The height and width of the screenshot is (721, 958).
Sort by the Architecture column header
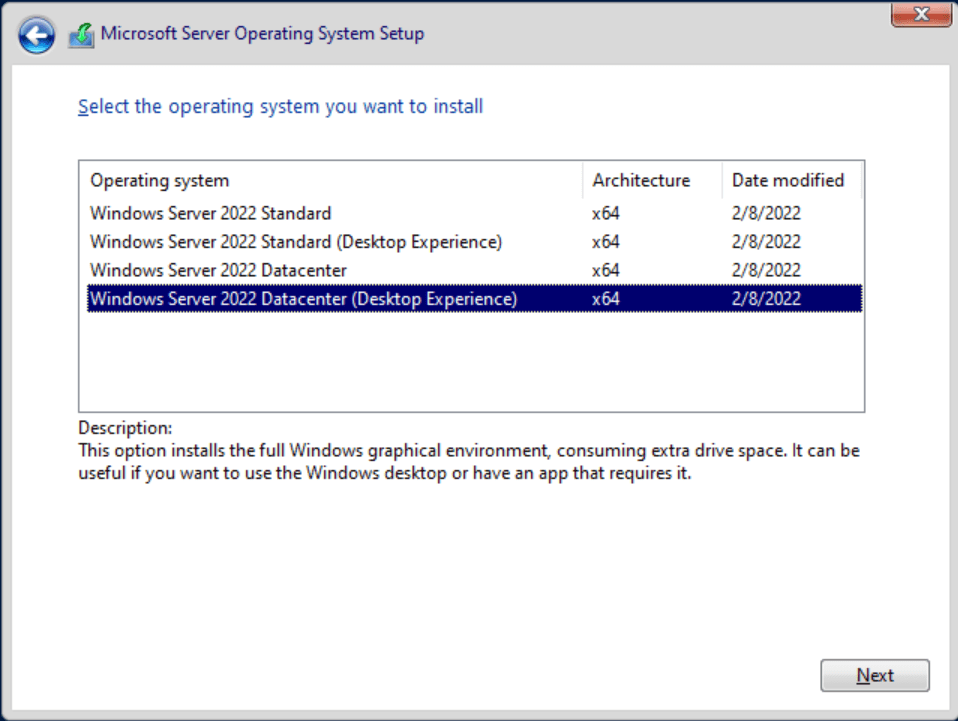pyautogui.click(x=652, y=180)
